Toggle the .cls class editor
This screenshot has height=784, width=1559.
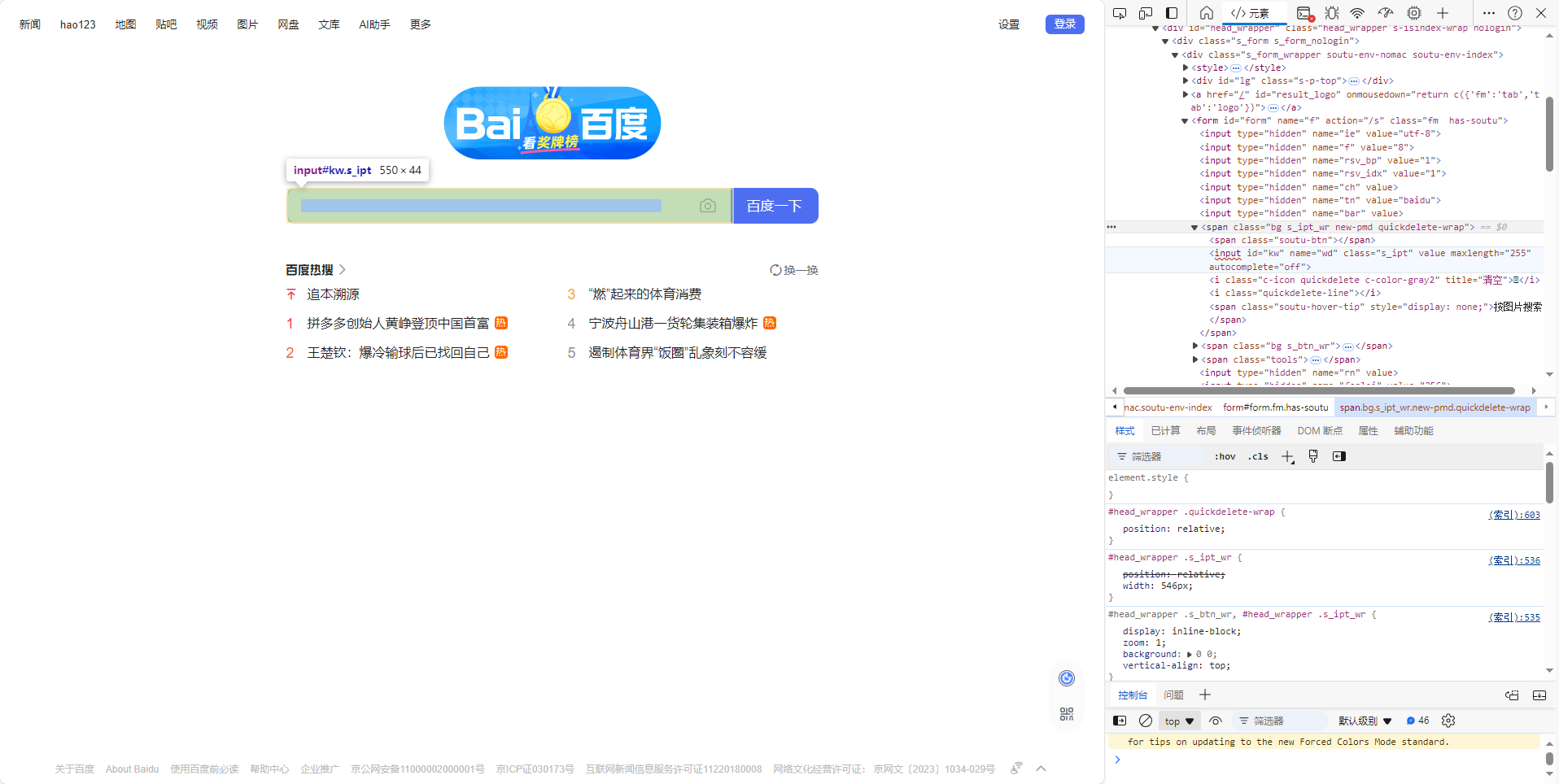tap(1258, 456)
